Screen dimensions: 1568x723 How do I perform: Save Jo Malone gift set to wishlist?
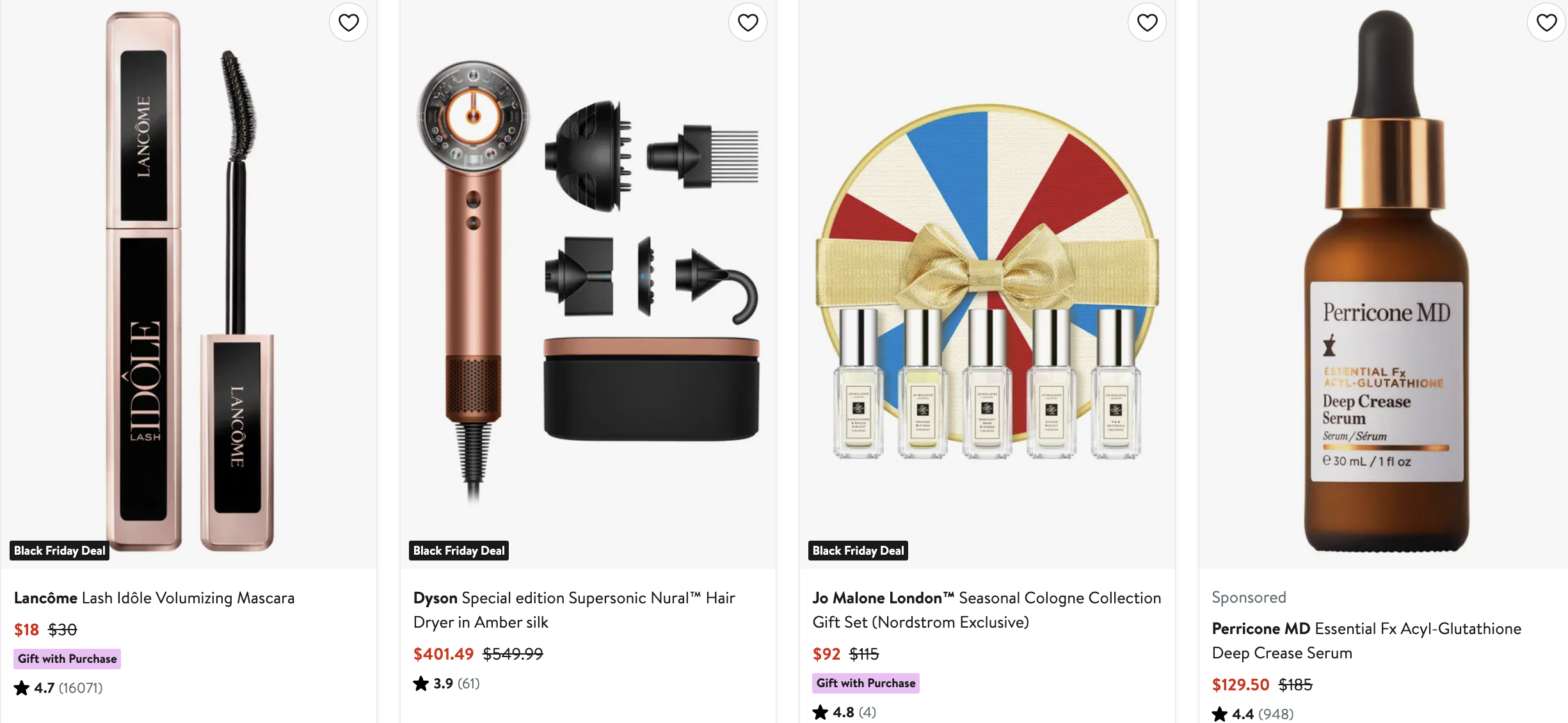(x=1147, y=23)
